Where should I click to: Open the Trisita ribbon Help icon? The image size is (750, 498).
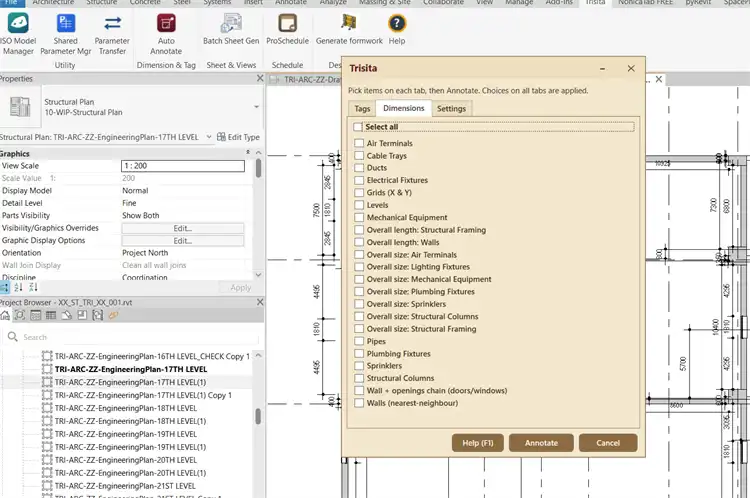[x=397, y=30]
